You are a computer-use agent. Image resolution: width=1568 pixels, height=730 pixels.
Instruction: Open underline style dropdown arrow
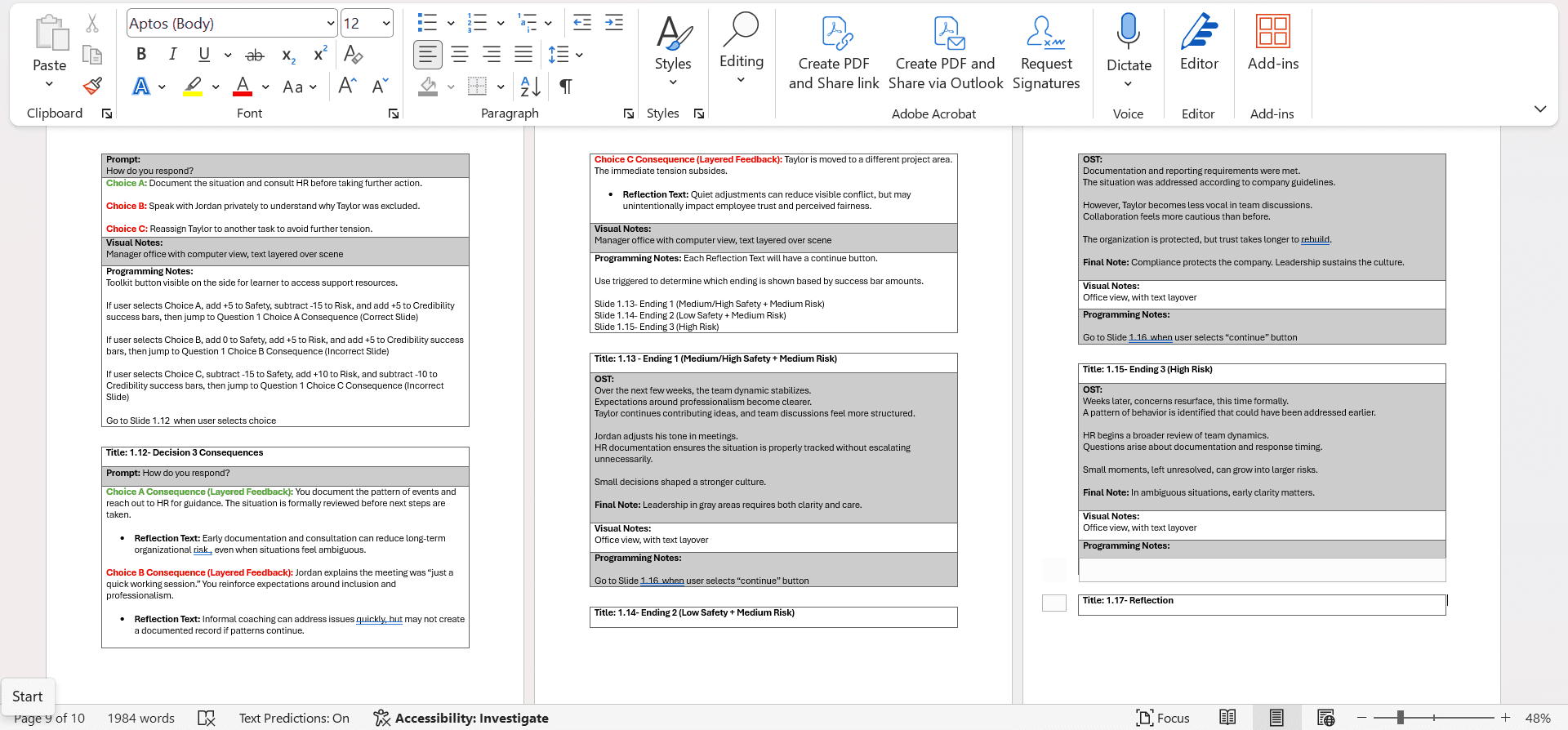pos(228,55)
